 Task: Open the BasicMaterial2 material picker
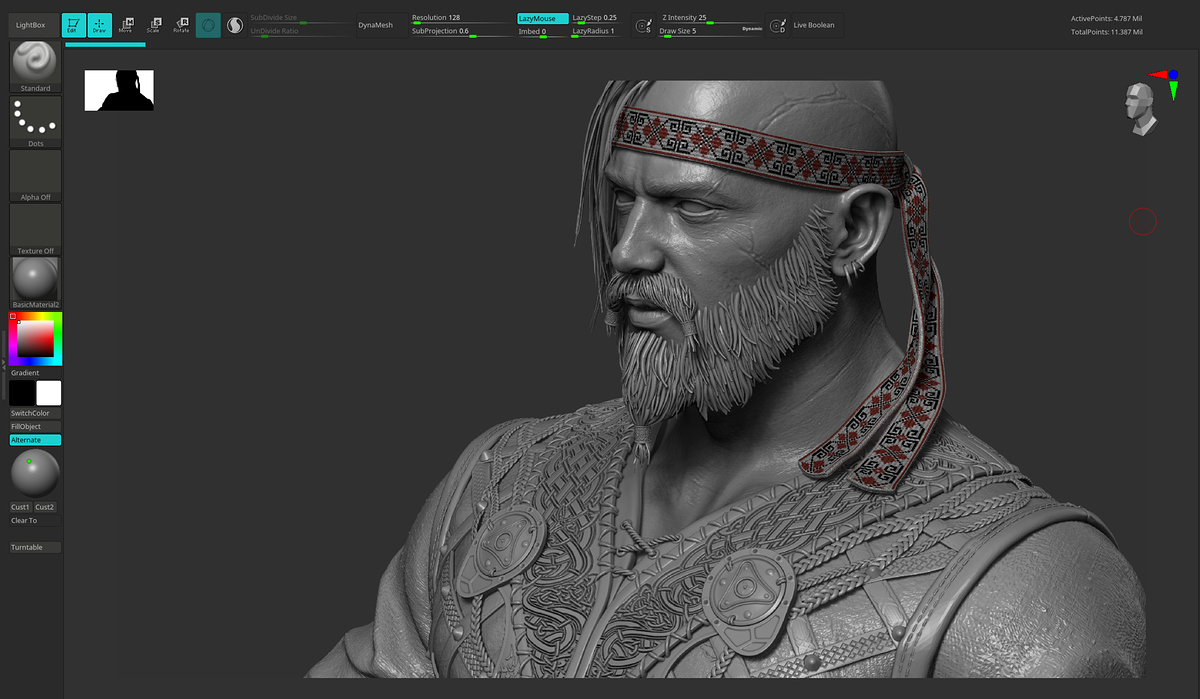click(35, 283)
